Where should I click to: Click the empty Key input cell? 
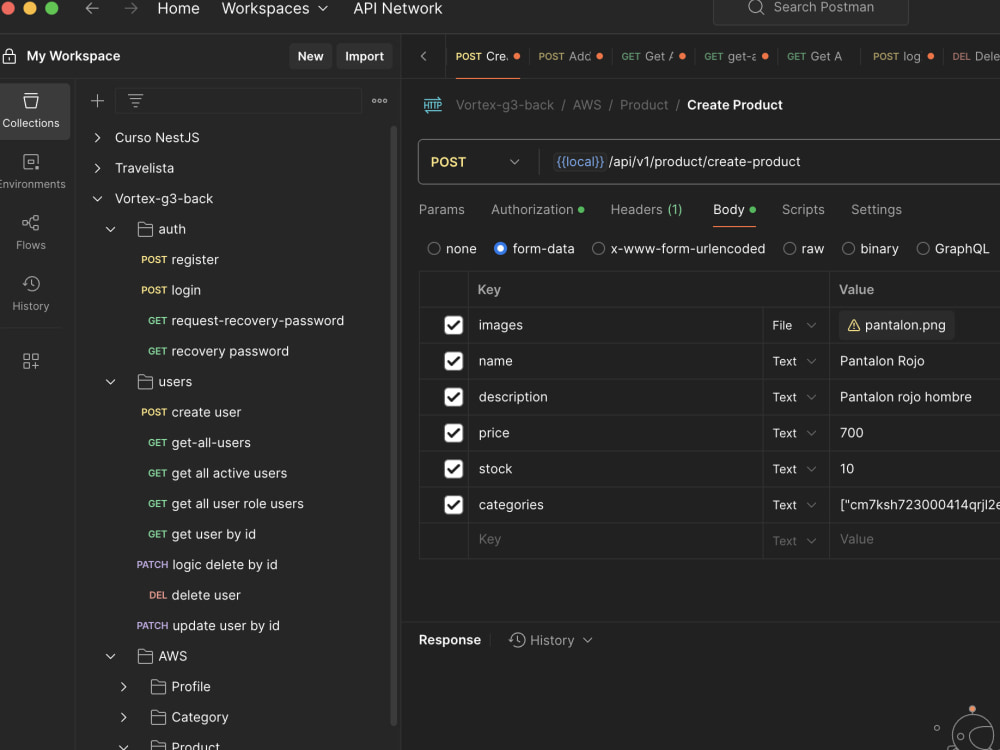(x=615, y=540)
